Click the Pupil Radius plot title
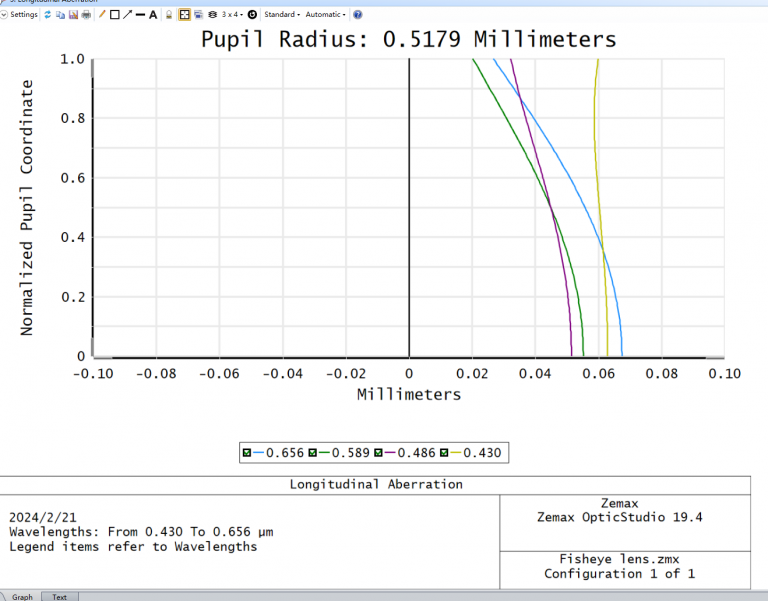Image resolution: width=768 pixels, height=601 pixels. tap(408, 39)
